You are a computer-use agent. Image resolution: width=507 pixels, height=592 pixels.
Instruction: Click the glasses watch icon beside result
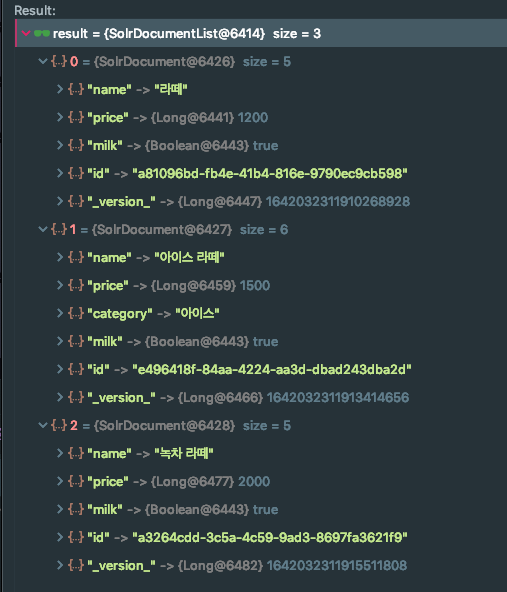(42, 34)
